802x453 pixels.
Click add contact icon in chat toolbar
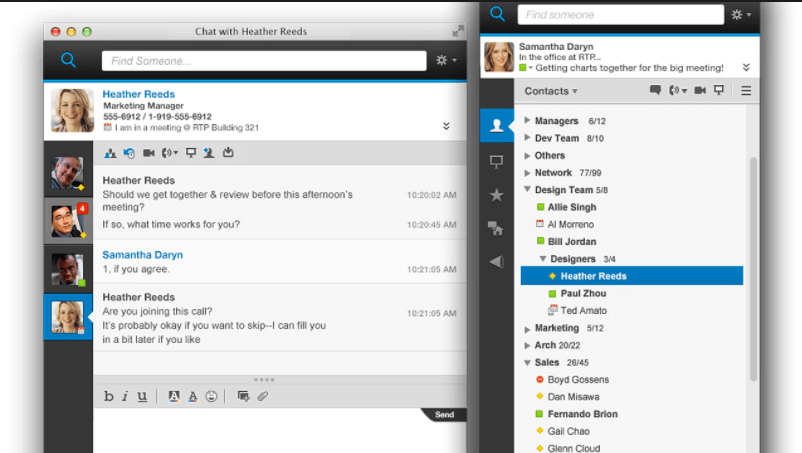coord(209,153)
